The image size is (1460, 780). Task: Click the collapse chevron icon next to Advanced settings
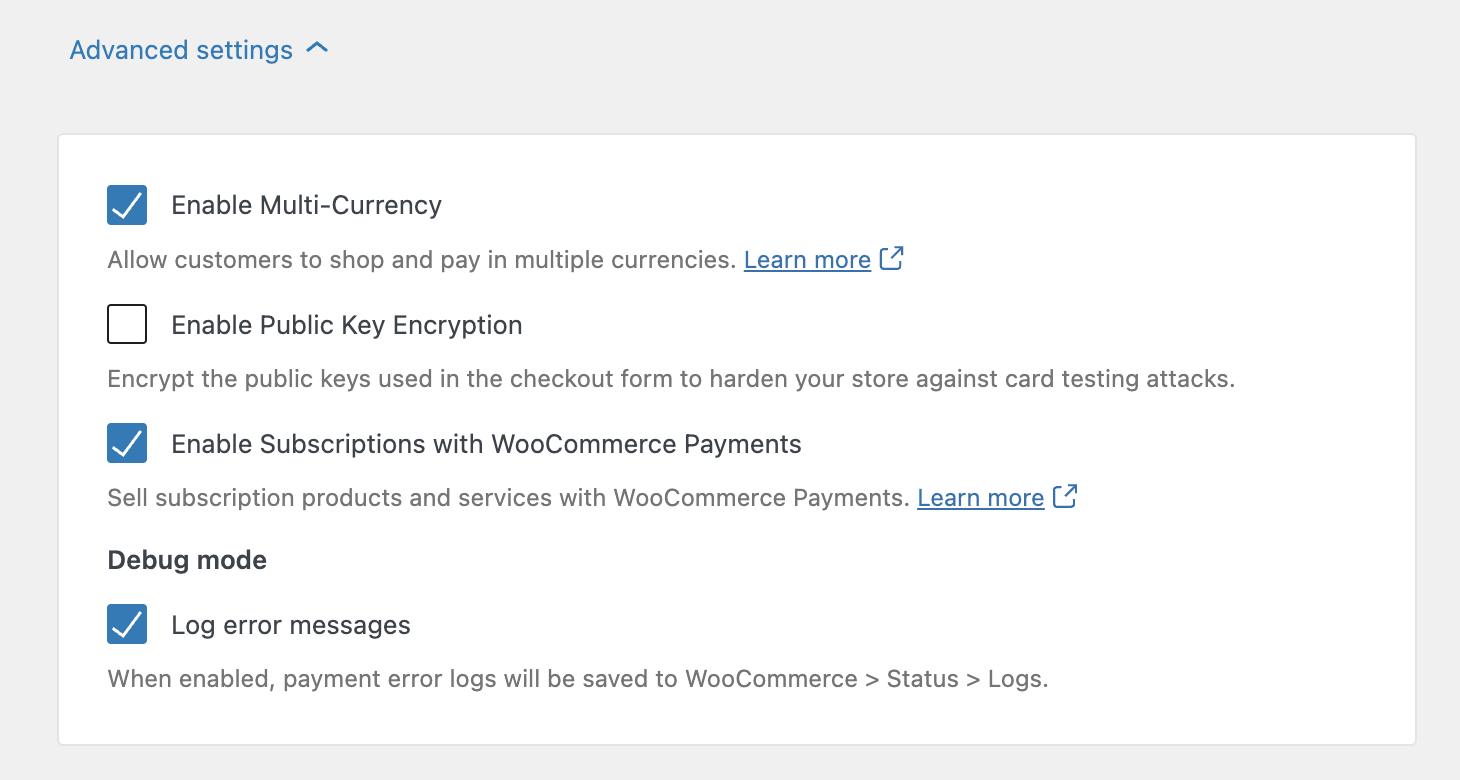(x=317, y=48)
